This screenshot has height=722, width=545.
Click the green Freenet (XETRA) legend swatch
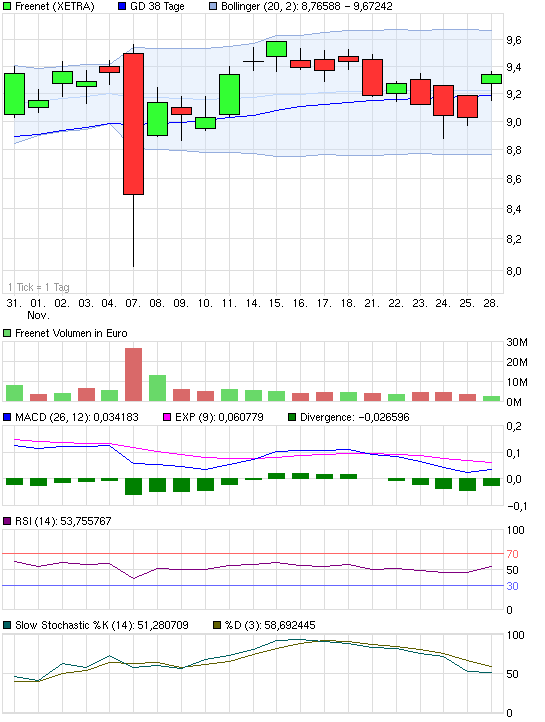(7, 6)
